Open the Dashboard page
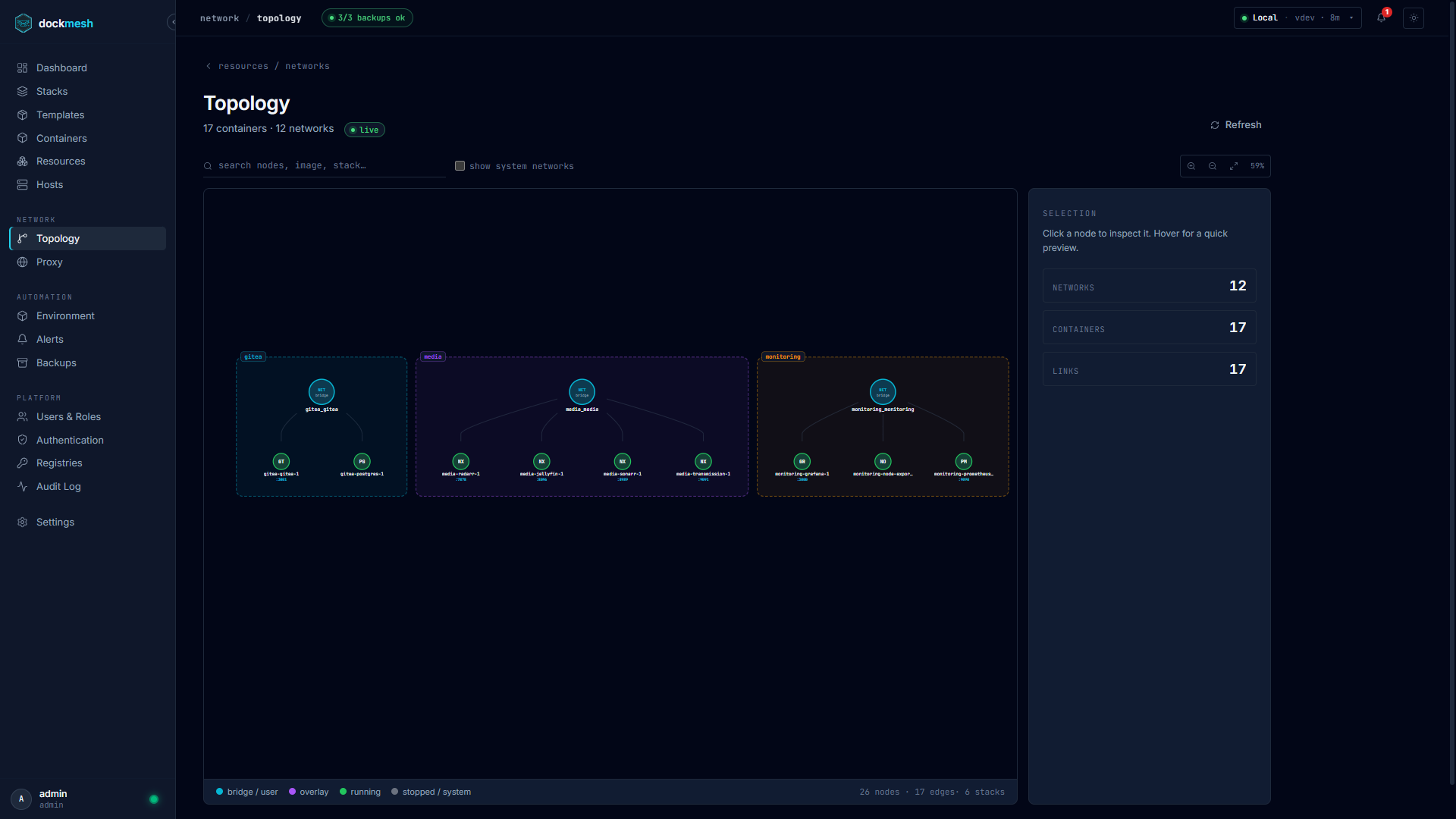This screenshot has width=1456, height=819. click(87, 67)
